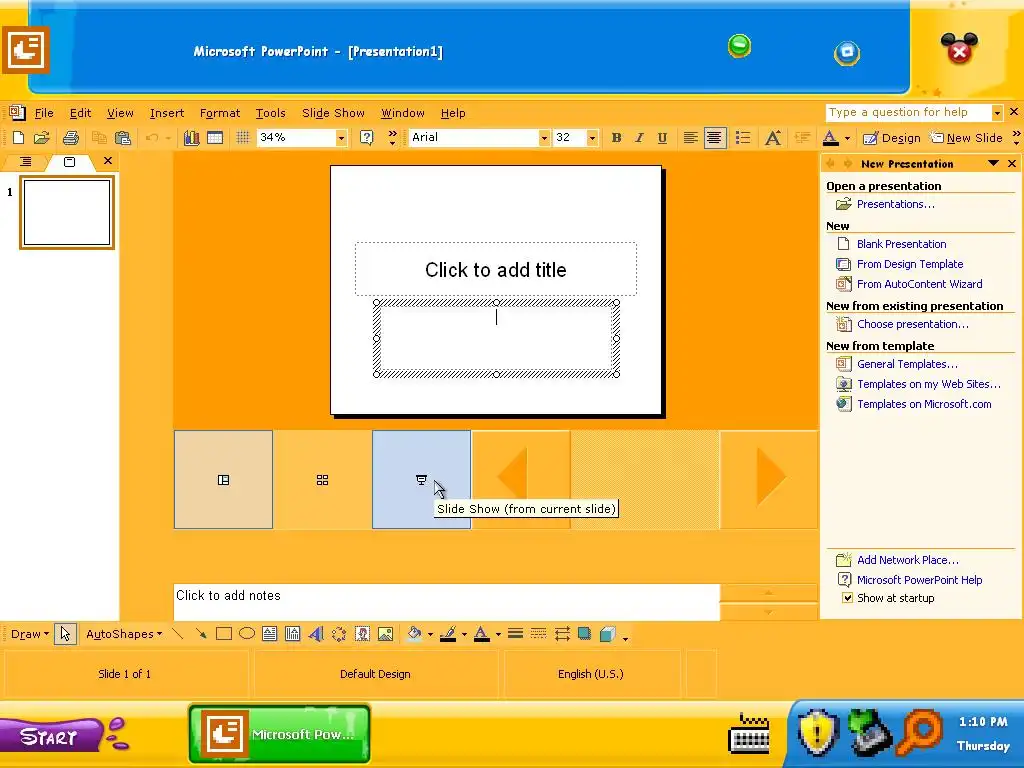The width and height of the screenshot is (1024, 768).
Task: Open the task pane dropdown menu arrow
Action: [993, 163]
